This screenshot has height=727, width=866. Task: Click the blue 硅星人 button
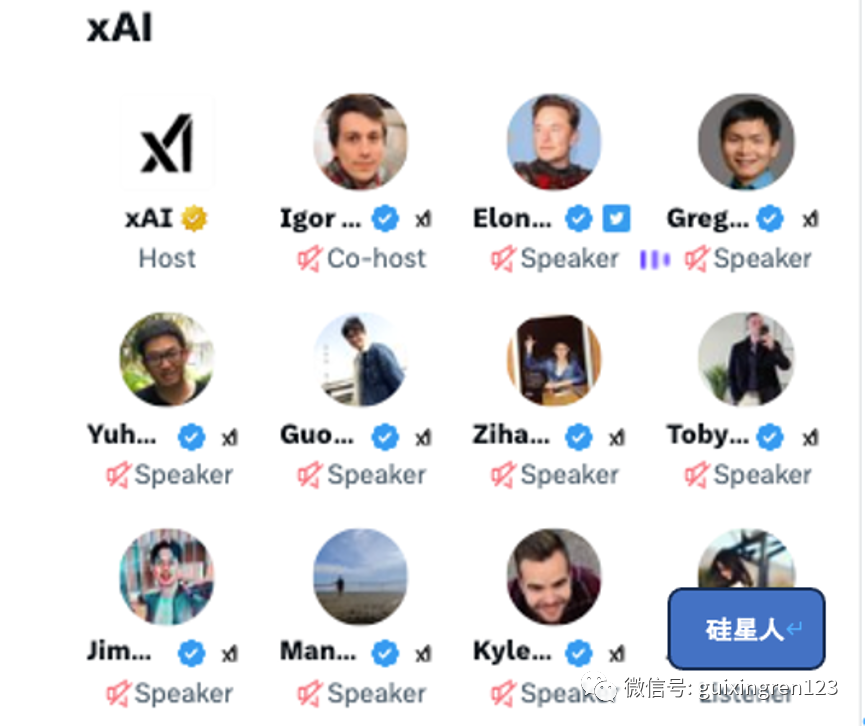pyautogui.click(x=746, y=629)
